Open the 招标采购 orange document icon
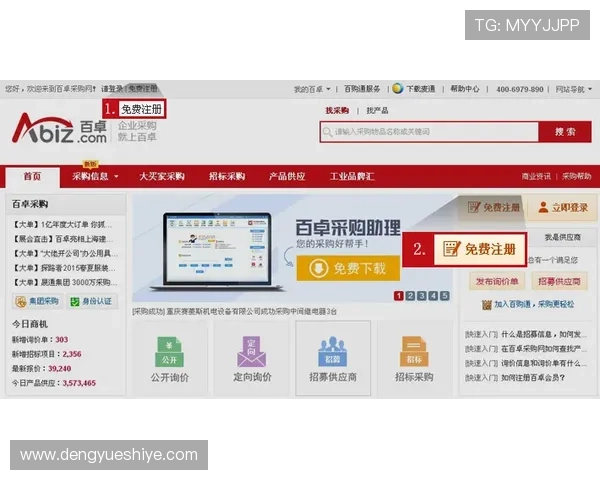This screenshot has height=480, width=600. (x=414, y=352)
